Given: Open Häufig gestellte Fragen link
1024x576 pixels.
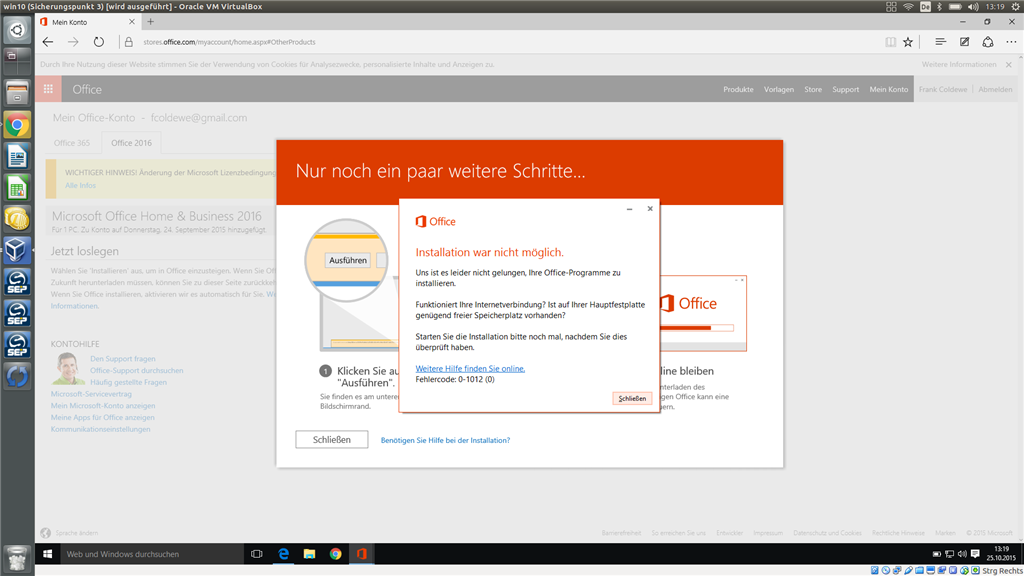Looking at the screenshot, I should click(128, 382).
